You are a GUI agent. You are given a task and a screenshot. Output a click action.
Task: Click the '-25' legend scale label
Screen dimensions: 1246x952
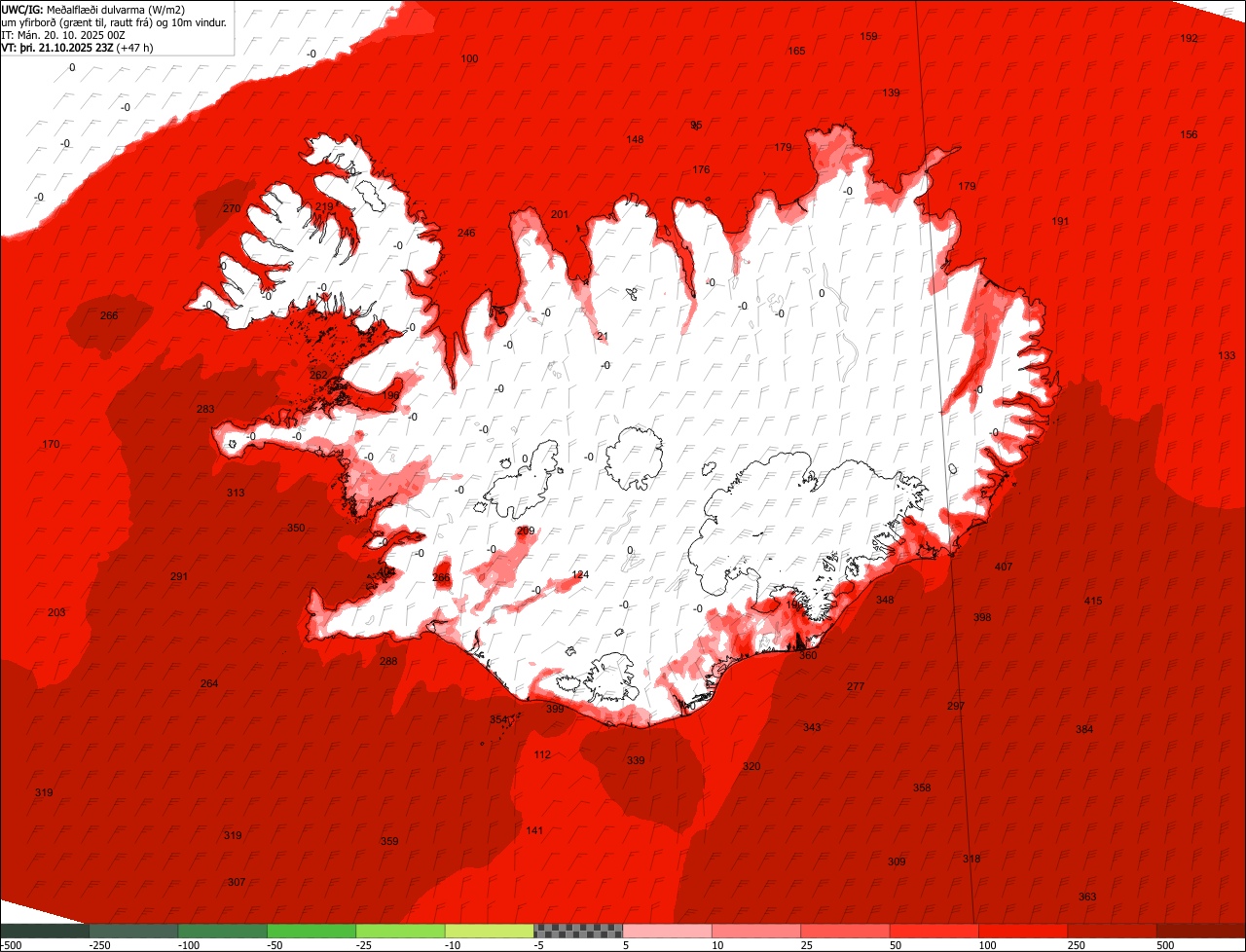(365, 945)
